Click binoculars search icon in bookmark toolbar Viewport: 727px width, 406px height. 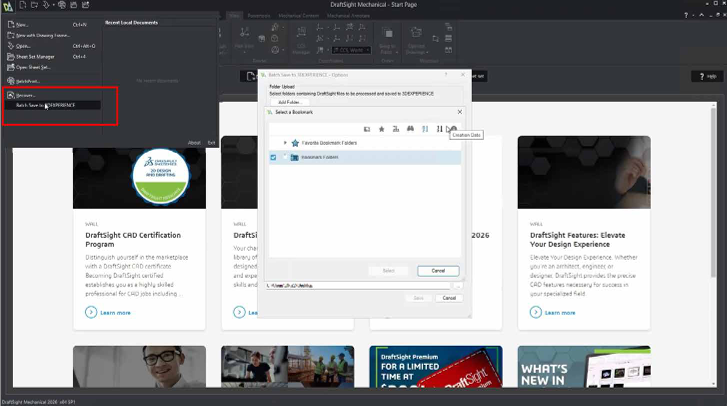point(410,129)
